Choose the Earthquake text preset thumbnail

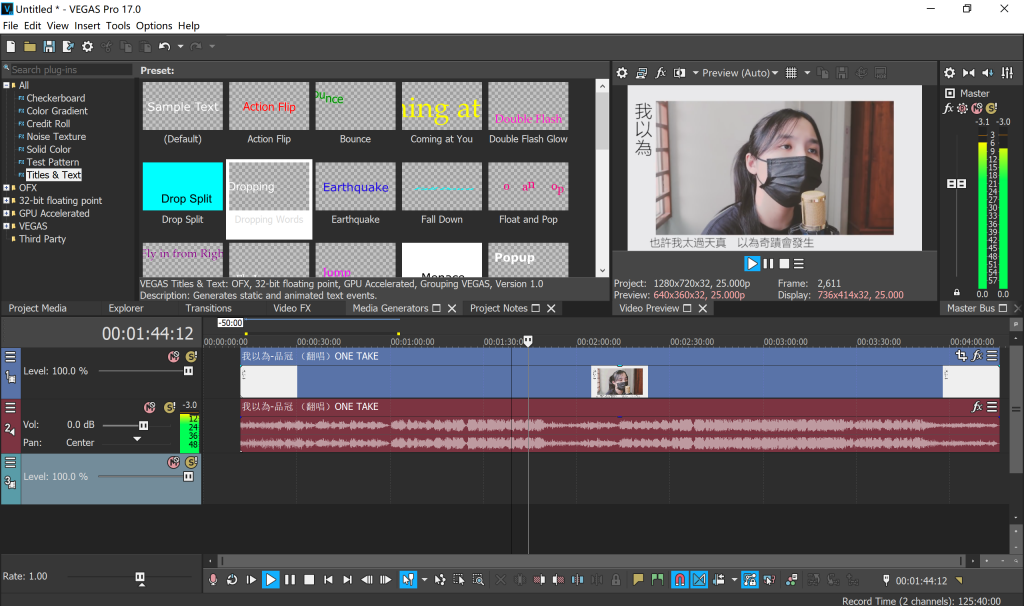point(355,187)
